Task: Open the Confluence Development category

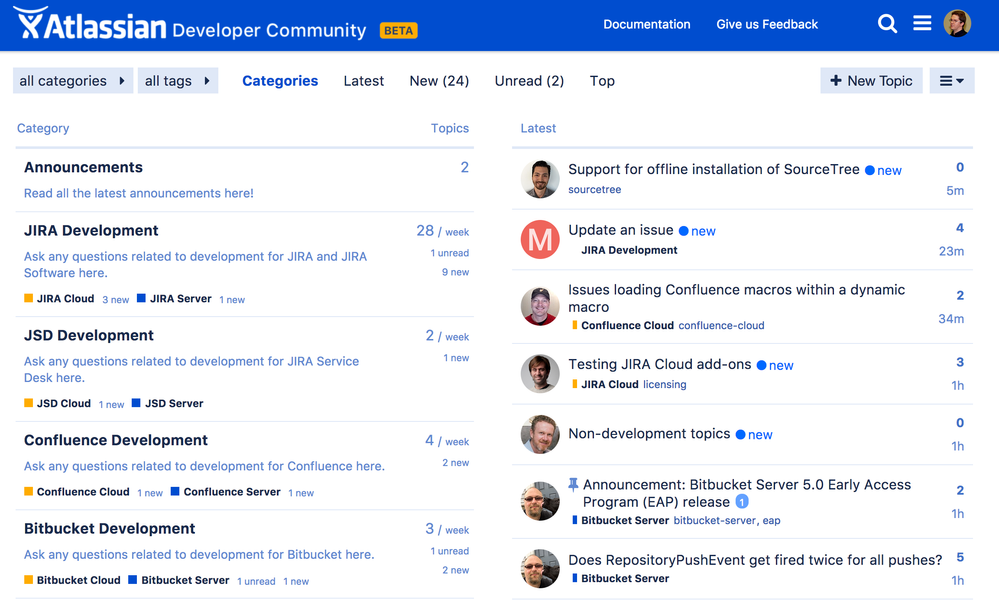Action: coord(116,440)
